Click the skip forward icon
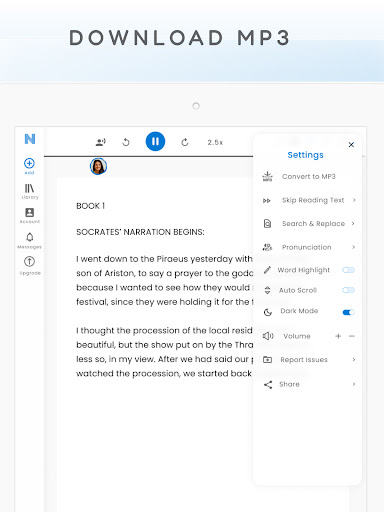Viewport: 384px width, 512px height. click(x=185, y=142)
